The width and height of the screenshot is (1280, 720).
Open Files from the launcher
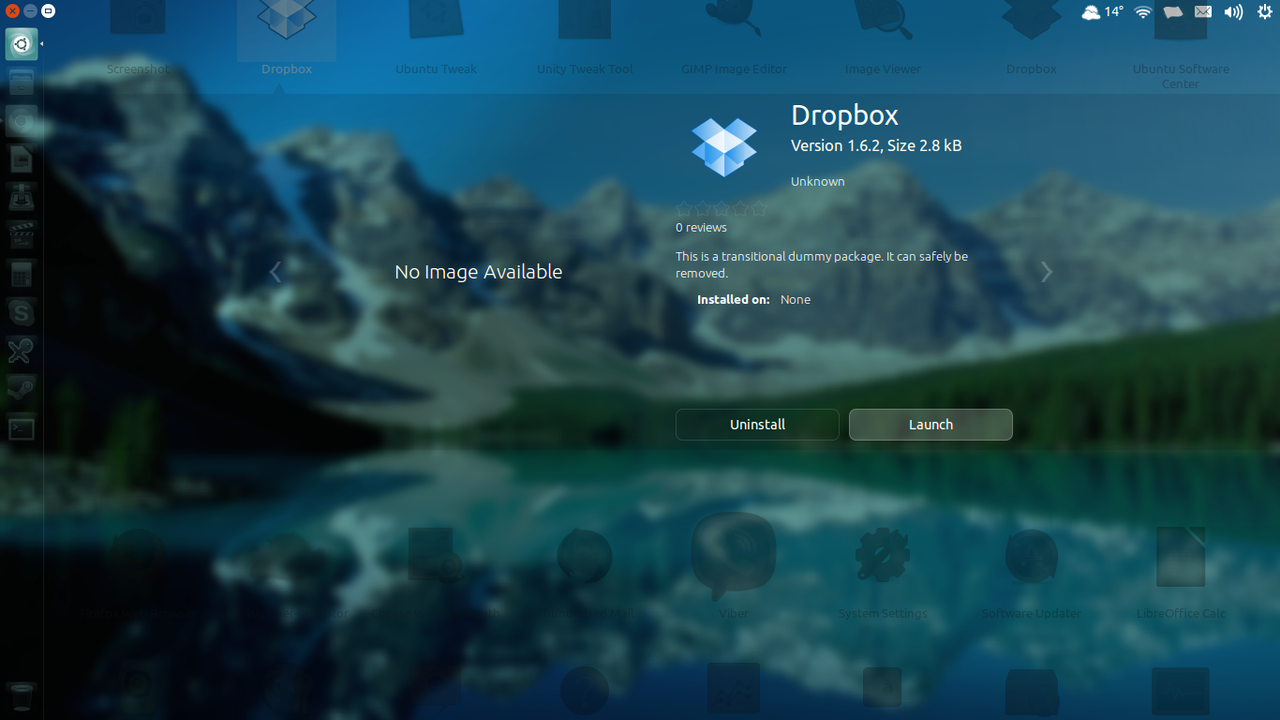[22, 82]
